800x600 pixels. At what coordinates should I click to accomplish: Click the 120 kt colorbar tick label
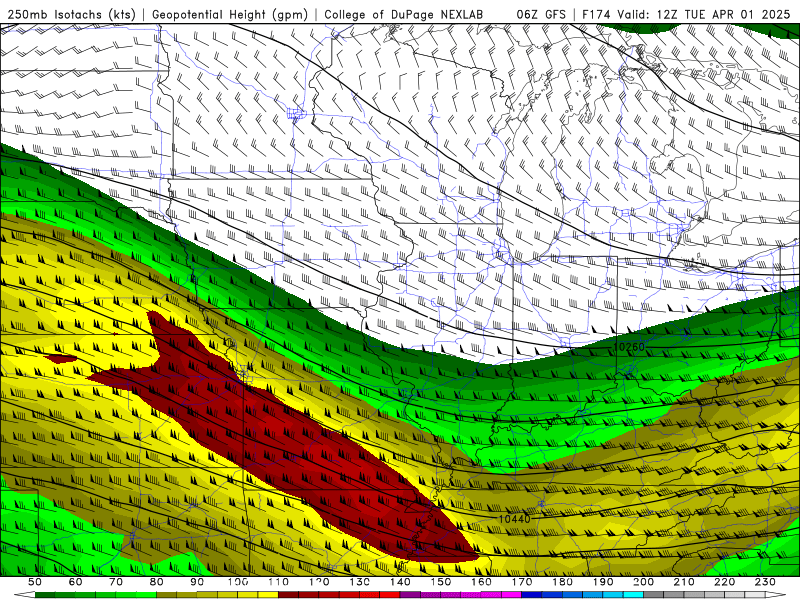(x=319, y=582)
